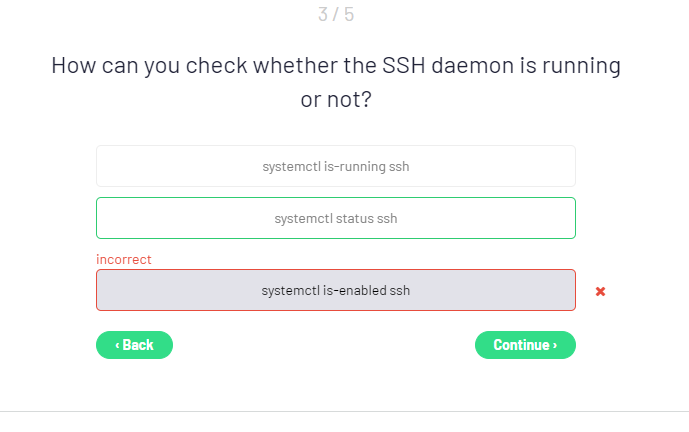
Task: Click the "3 / 5" progress counter
Action: (336, 15)
